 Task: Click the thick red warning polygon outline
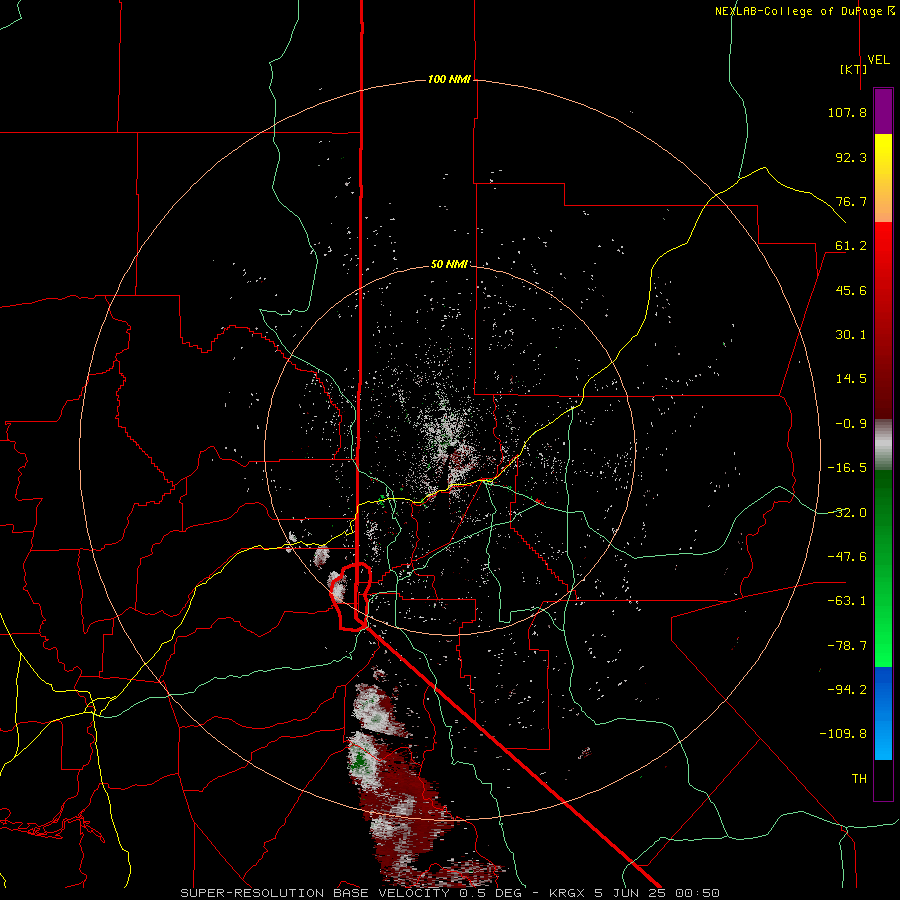tap(351, 597)
